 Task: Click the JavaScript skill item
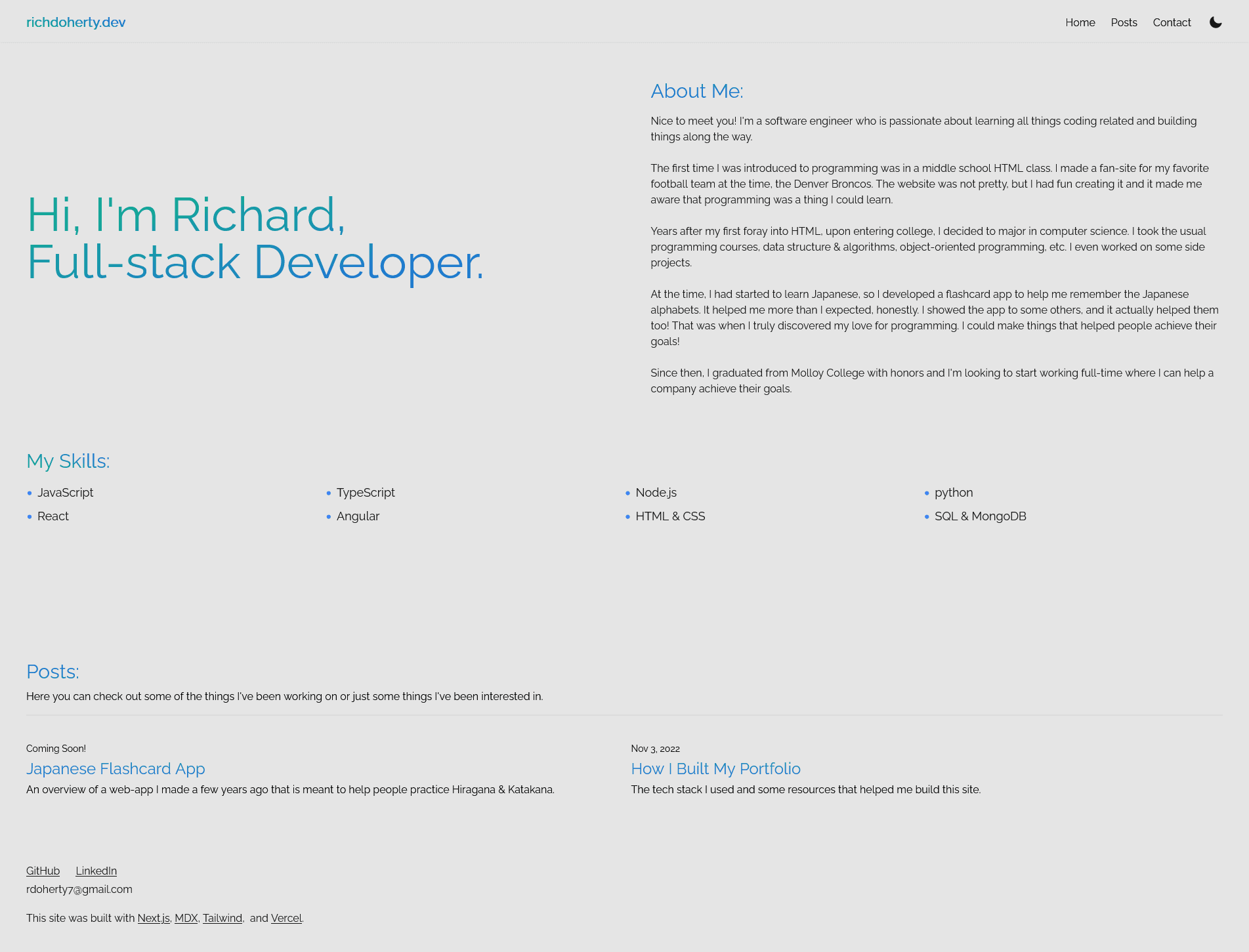[x=65, y=493]
